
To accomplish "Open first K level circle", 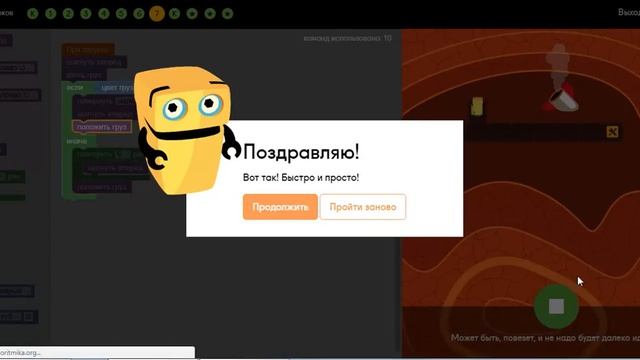I will click(33, 13).
